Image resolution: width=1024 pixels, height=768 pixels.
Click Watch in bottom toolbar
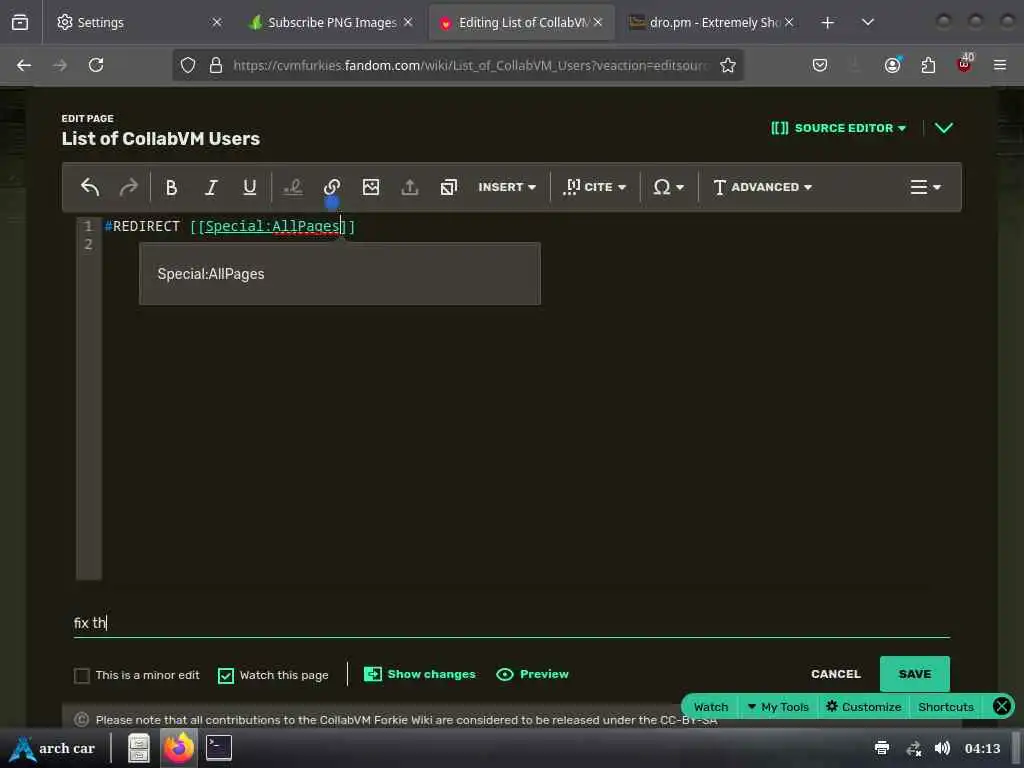(x=711, y=707)
